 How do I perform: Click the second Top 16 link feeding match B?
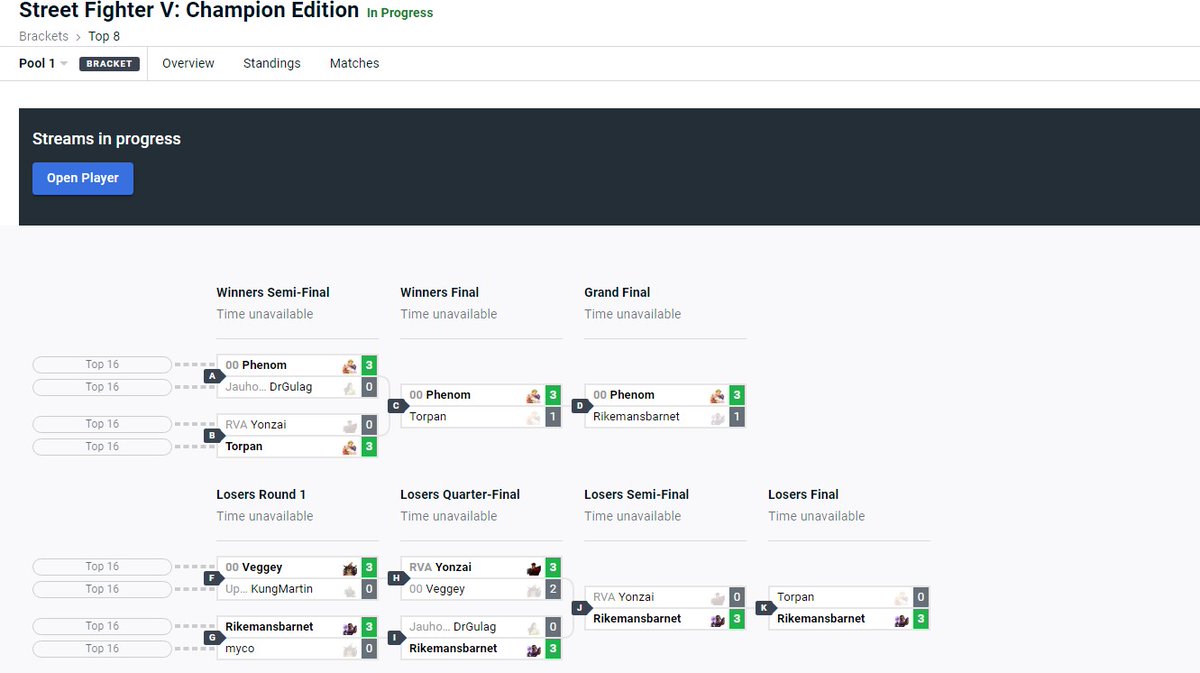(x=102, y=447)
